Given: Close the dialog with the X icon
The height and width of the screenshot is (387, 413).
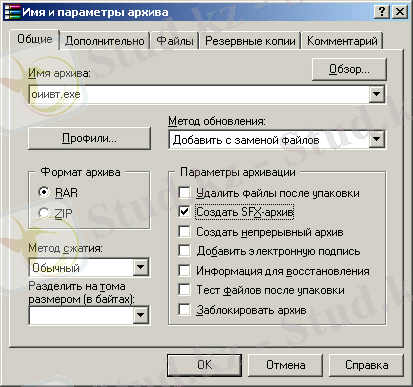Looking at the screenshot, I should pos(400,12).
